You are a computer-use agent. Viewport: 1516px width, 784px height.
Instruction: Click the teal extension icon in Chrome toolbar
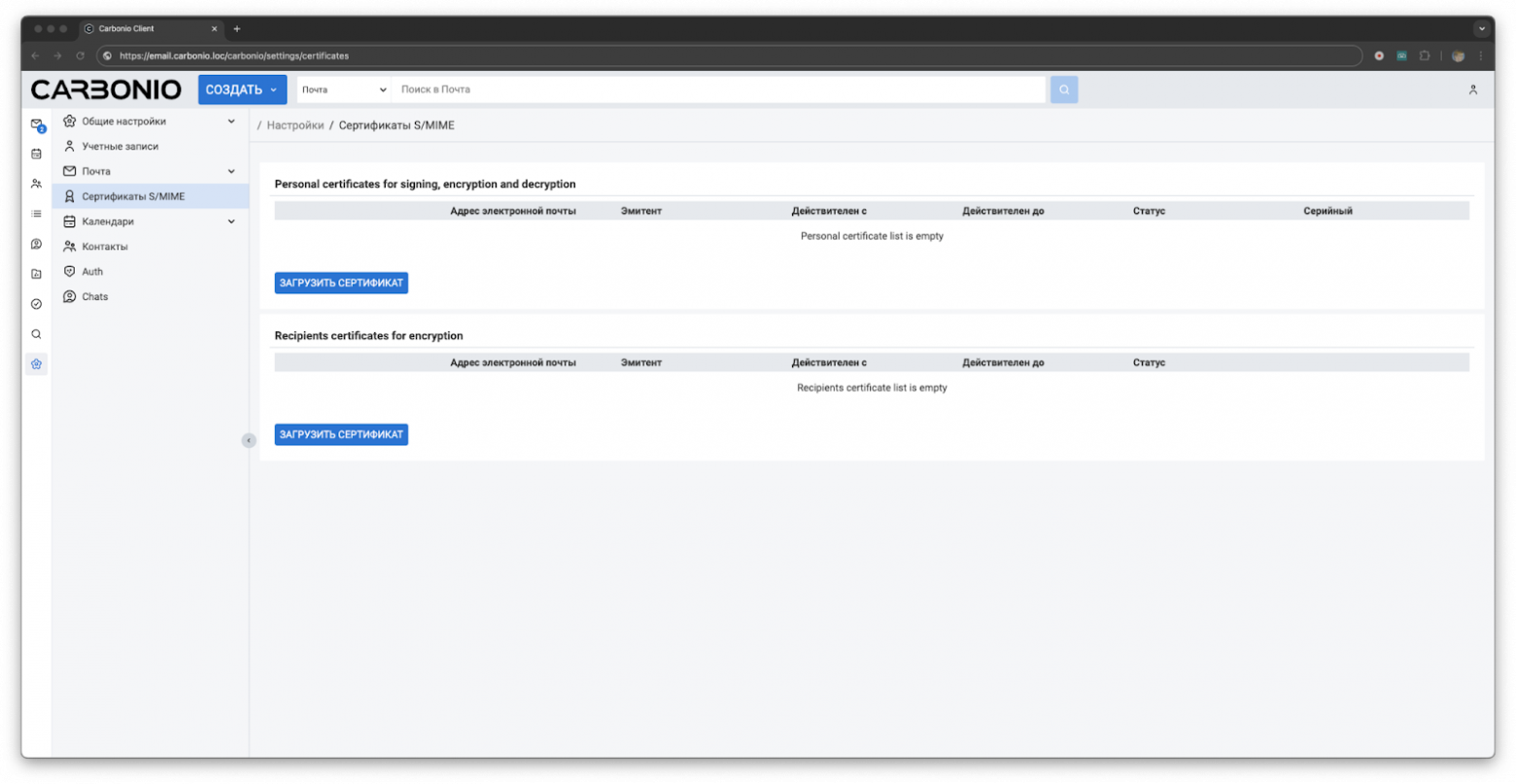point(1401,56)
